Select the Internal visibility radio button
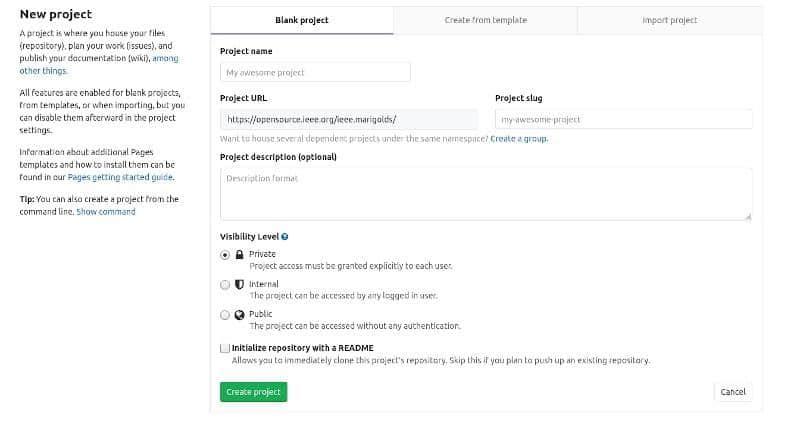Image resolution: width=800 pixels, height=424 pixels. [225, 285]
